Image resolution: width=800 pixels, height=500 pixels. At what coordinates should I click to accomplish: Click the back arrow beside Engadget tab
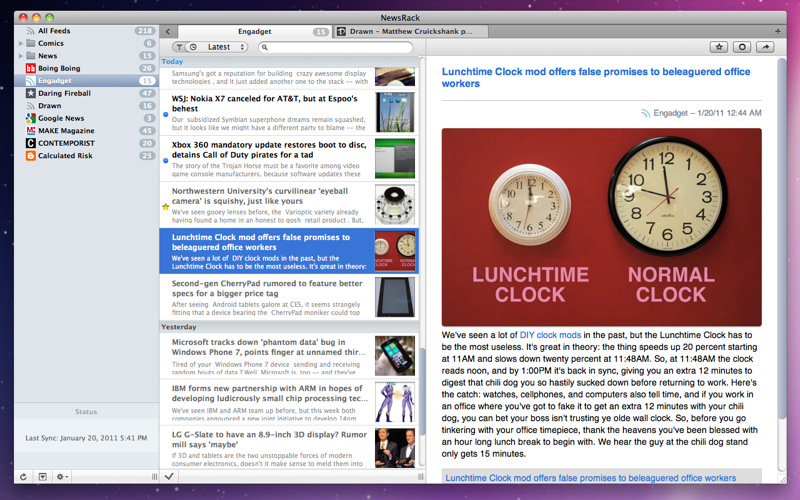(x=167, y=32)
